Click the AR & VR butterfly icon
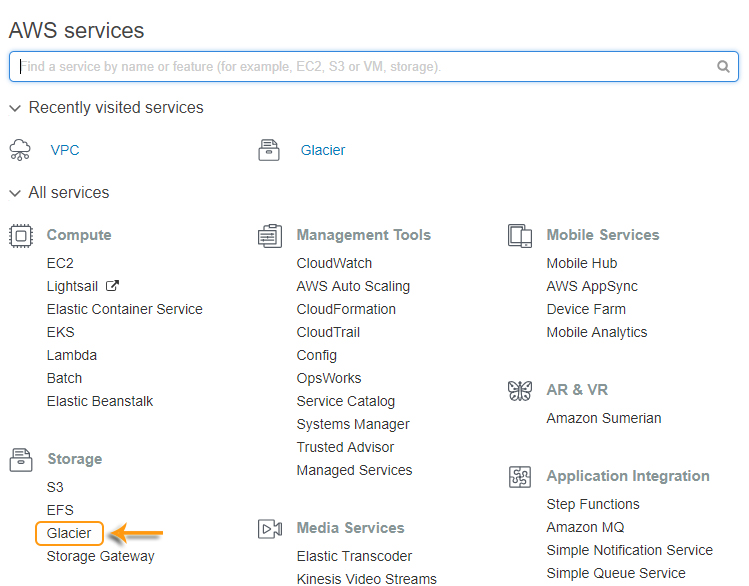 click(x=520, y=391)
